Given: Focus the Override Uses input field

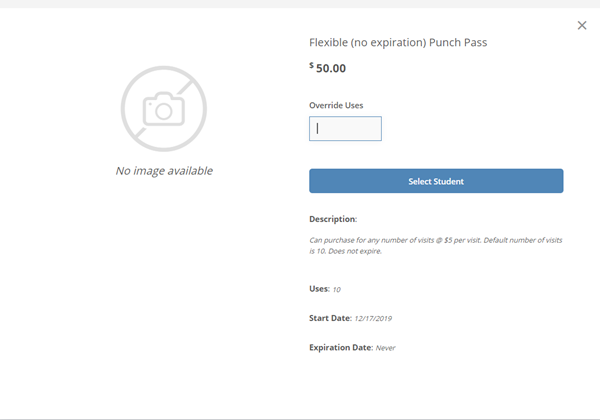Looking at the screenshot, I should tap(345, 129).
